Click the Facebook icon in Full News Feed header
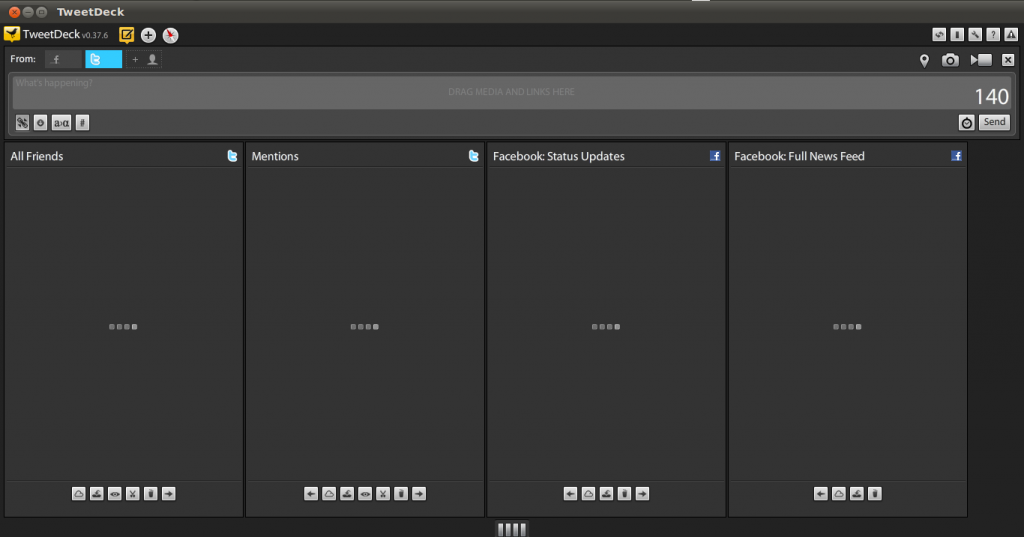 pyautogui.click(x=956, y=156)
